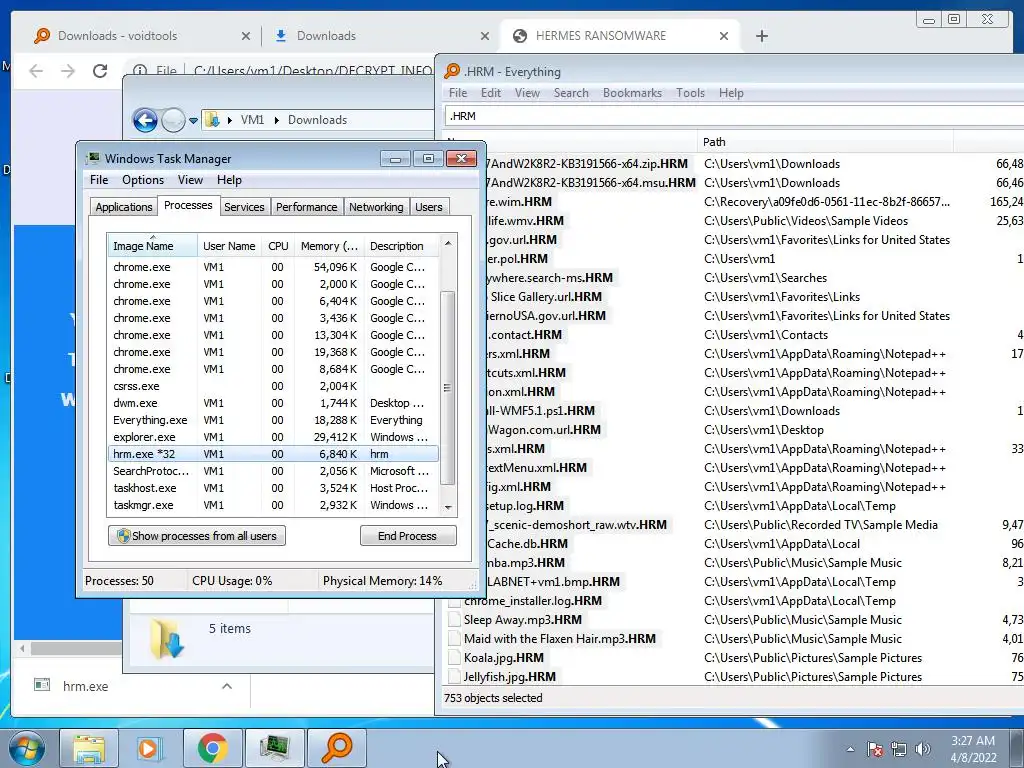Viewport: 1024px width, 768px height.
Task: Click scroll up arrow in process list
Action: click(448, 243)
